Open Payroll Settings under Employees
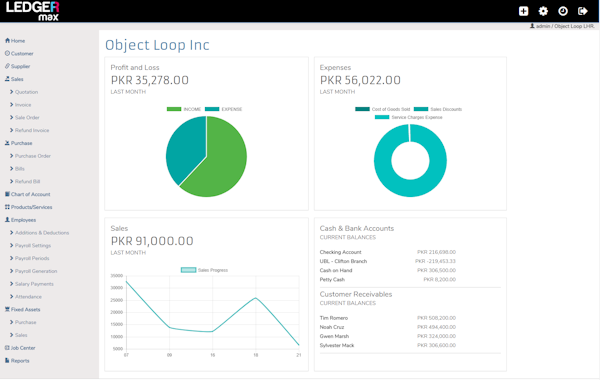 (x=33, y=245)
